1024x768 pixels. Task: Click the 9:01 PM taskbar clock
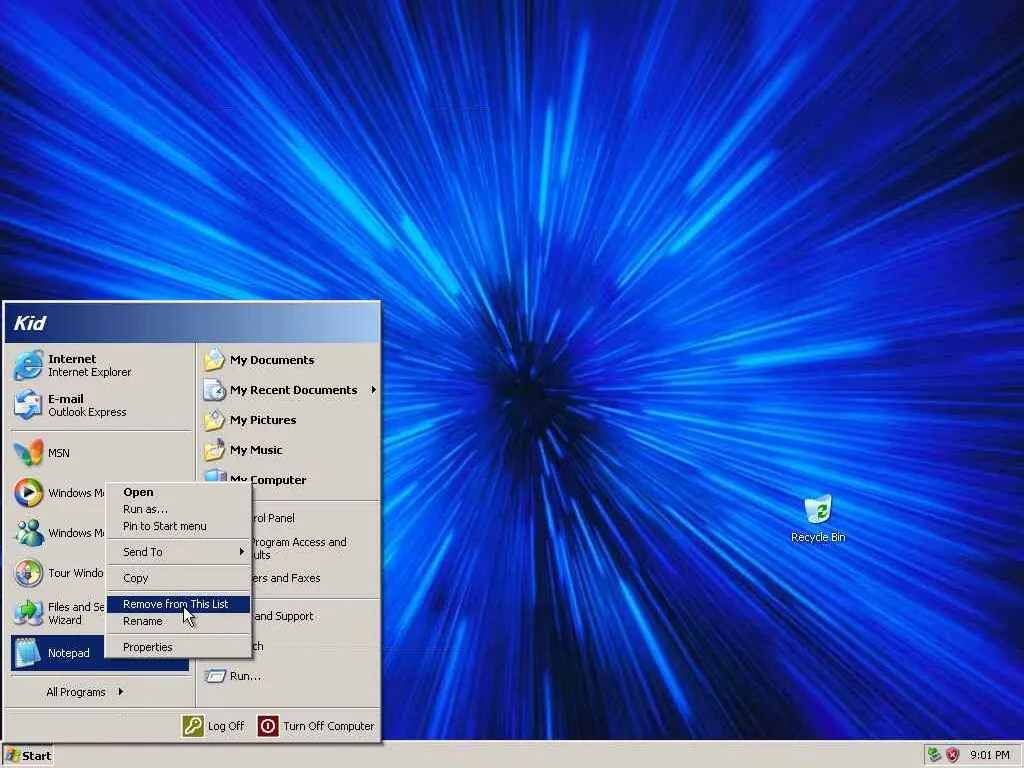click(x=989, y=755)
